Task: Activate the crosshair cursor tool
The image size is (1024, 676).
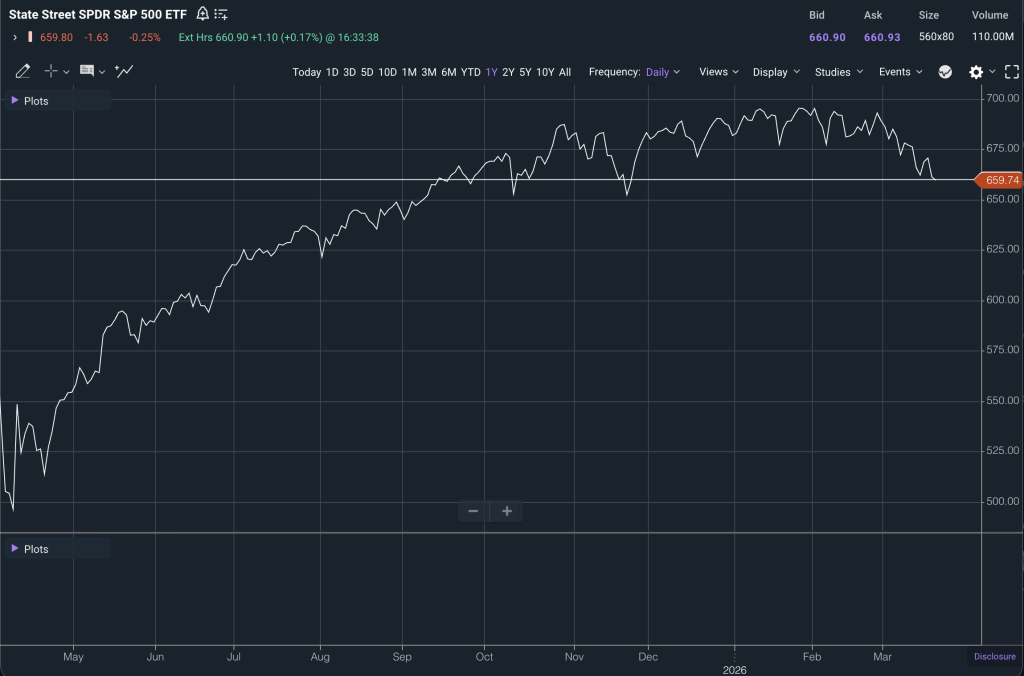Action: click(50, 71)
